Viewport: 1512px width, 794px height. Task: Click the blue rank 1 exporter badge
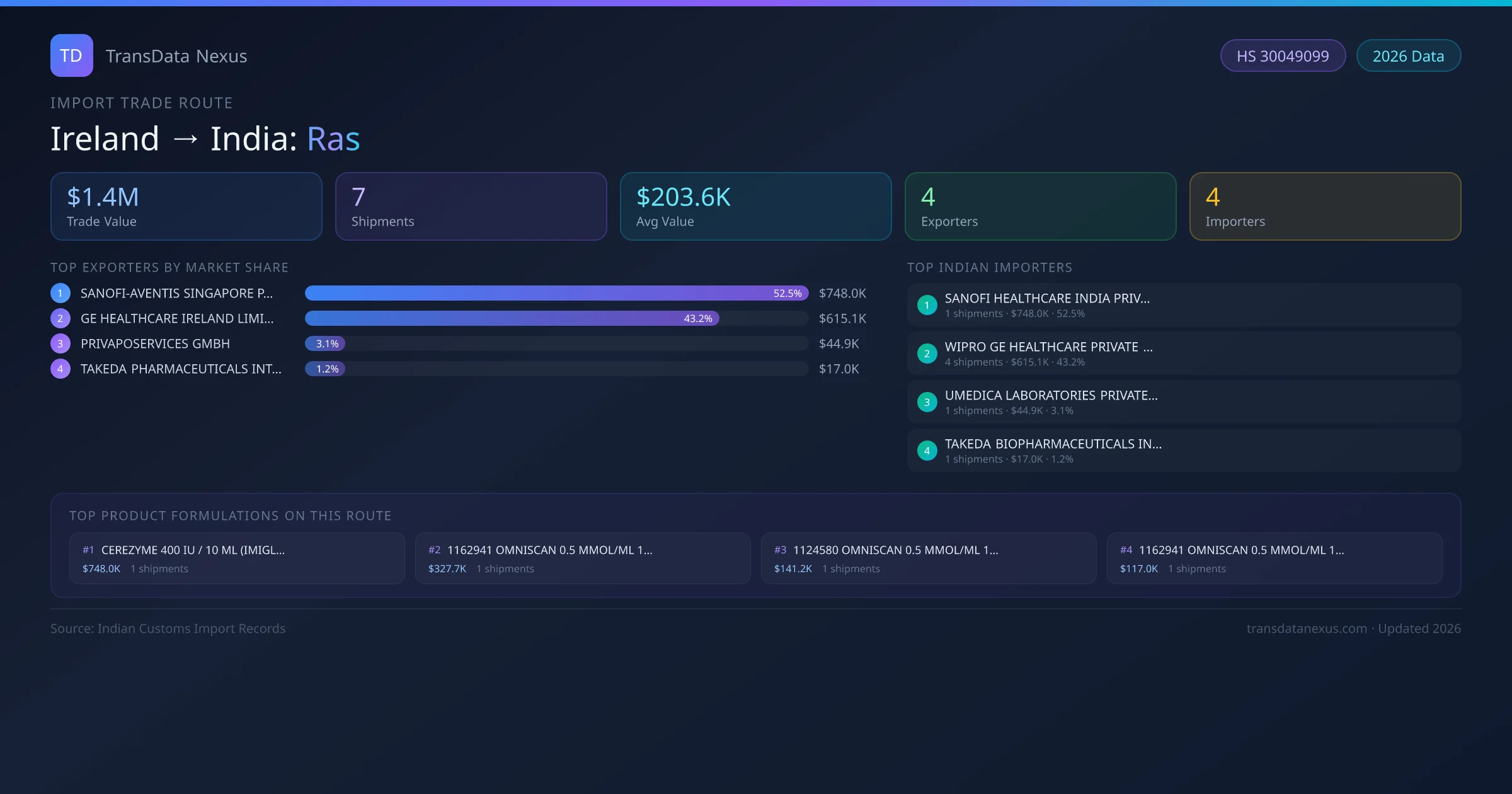pos(60,293)
